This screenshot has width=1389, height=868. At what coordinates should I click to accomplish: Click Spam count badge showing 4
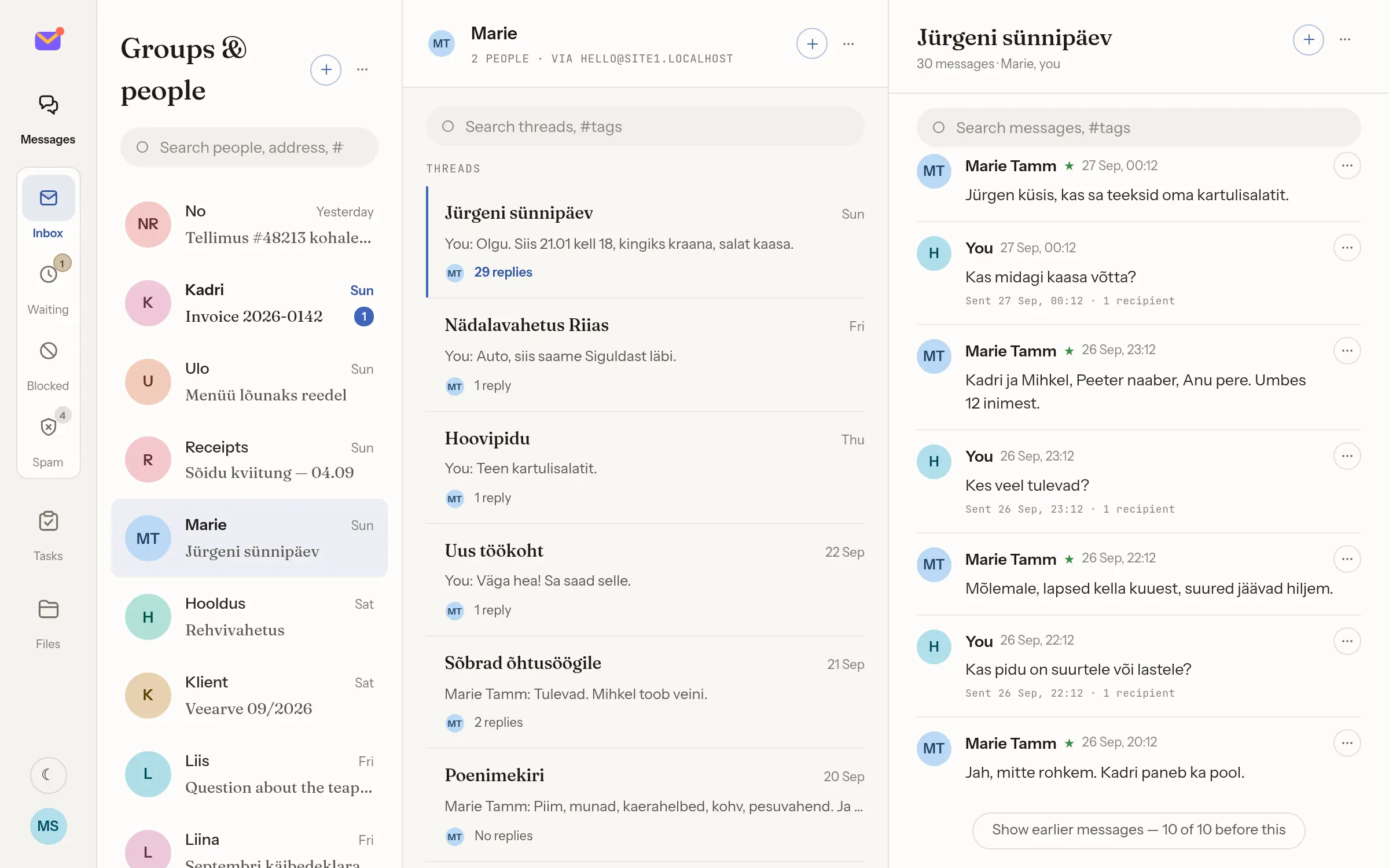(63, 415)
